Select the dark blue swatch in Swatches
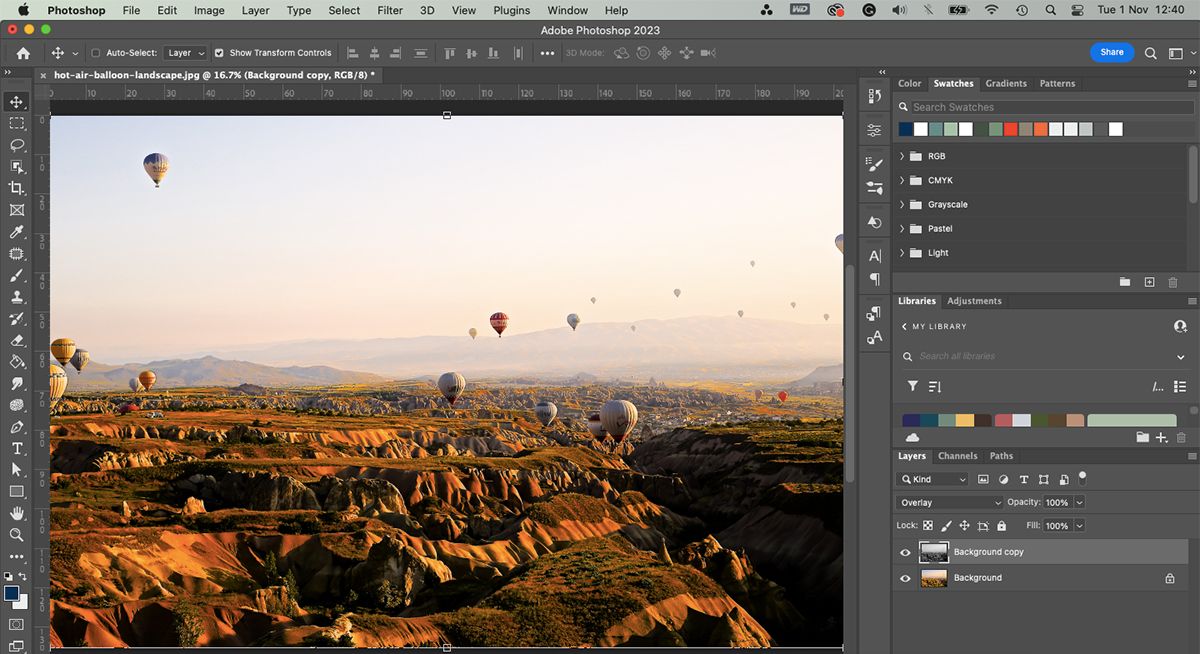The width and height of the screenshot is (1200, 654). tap(903, 128)
